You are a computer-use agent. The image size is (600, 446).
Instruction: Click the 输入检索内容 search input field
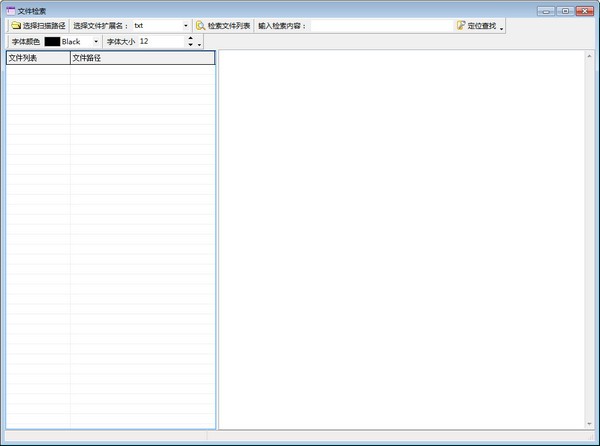[380, 25]
